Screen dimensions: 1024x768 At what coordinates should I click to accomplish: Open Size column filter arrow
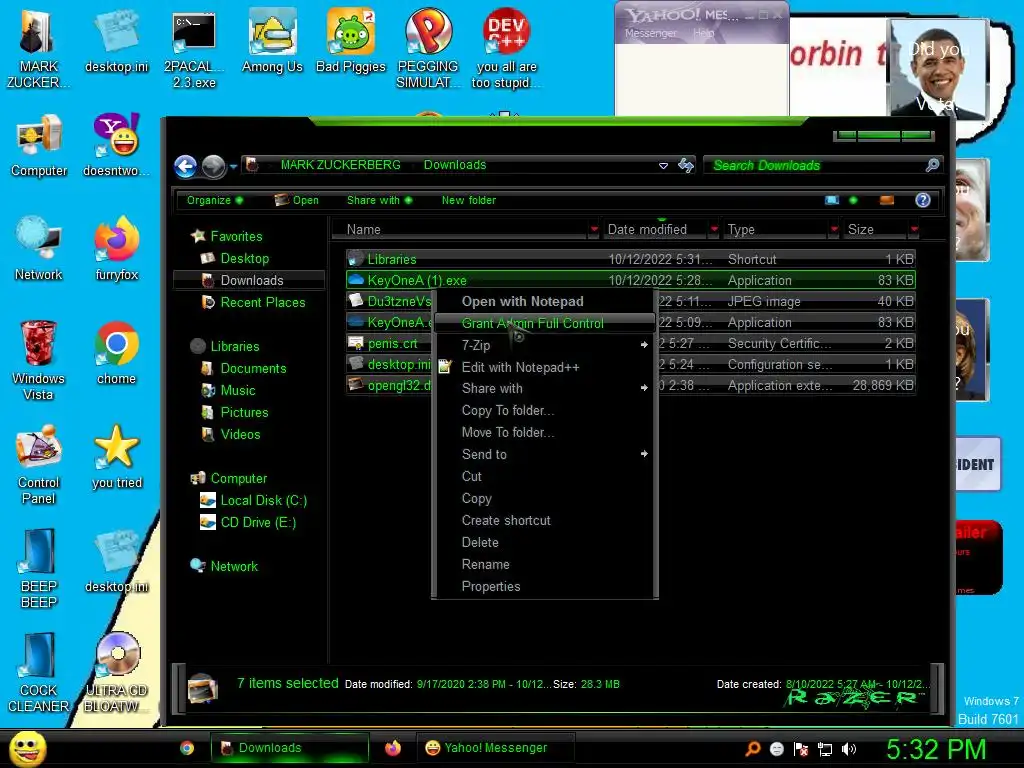(914, 230)
